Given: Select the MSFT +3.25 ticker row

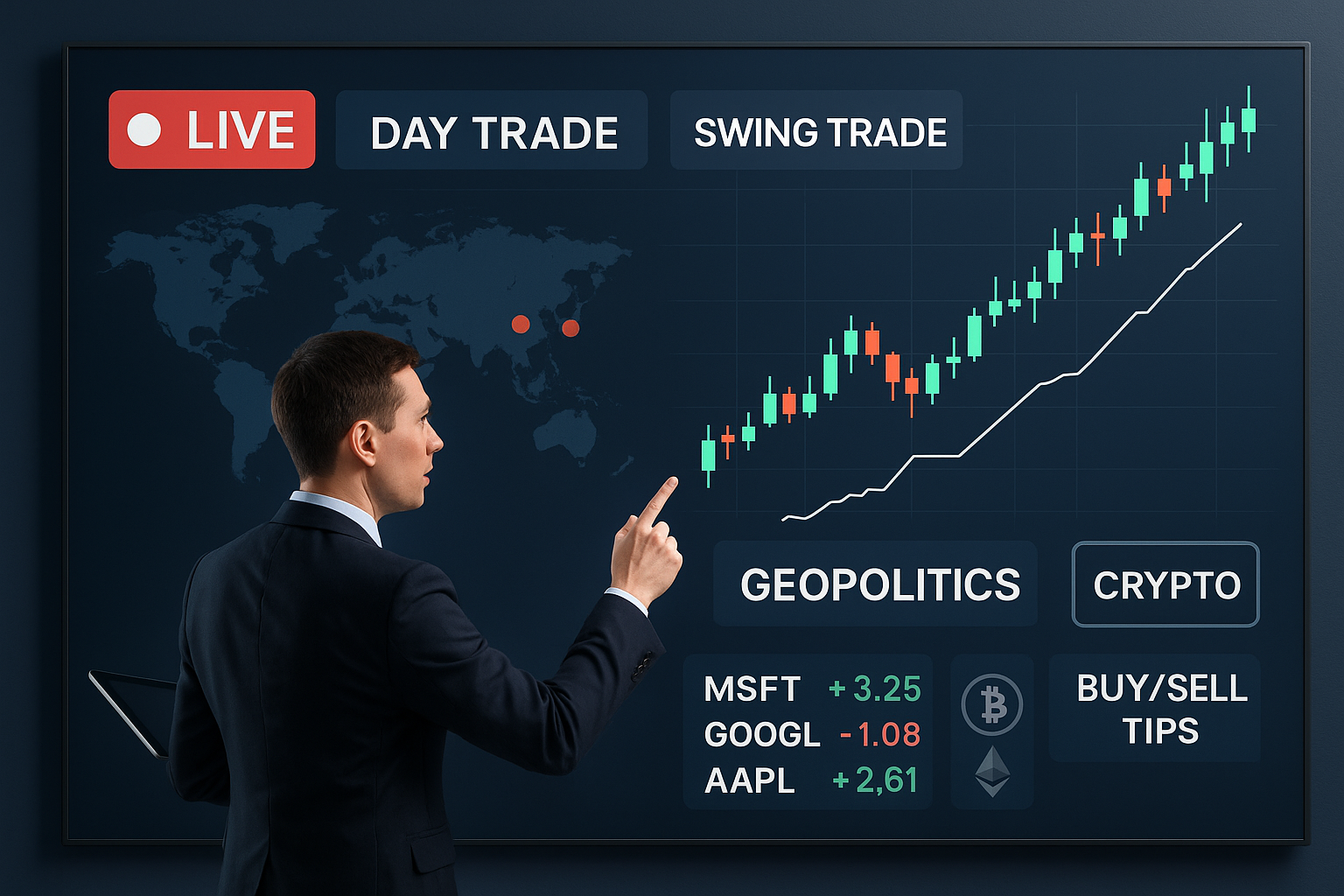Looking at the screenshot, I should click(812, 689).
